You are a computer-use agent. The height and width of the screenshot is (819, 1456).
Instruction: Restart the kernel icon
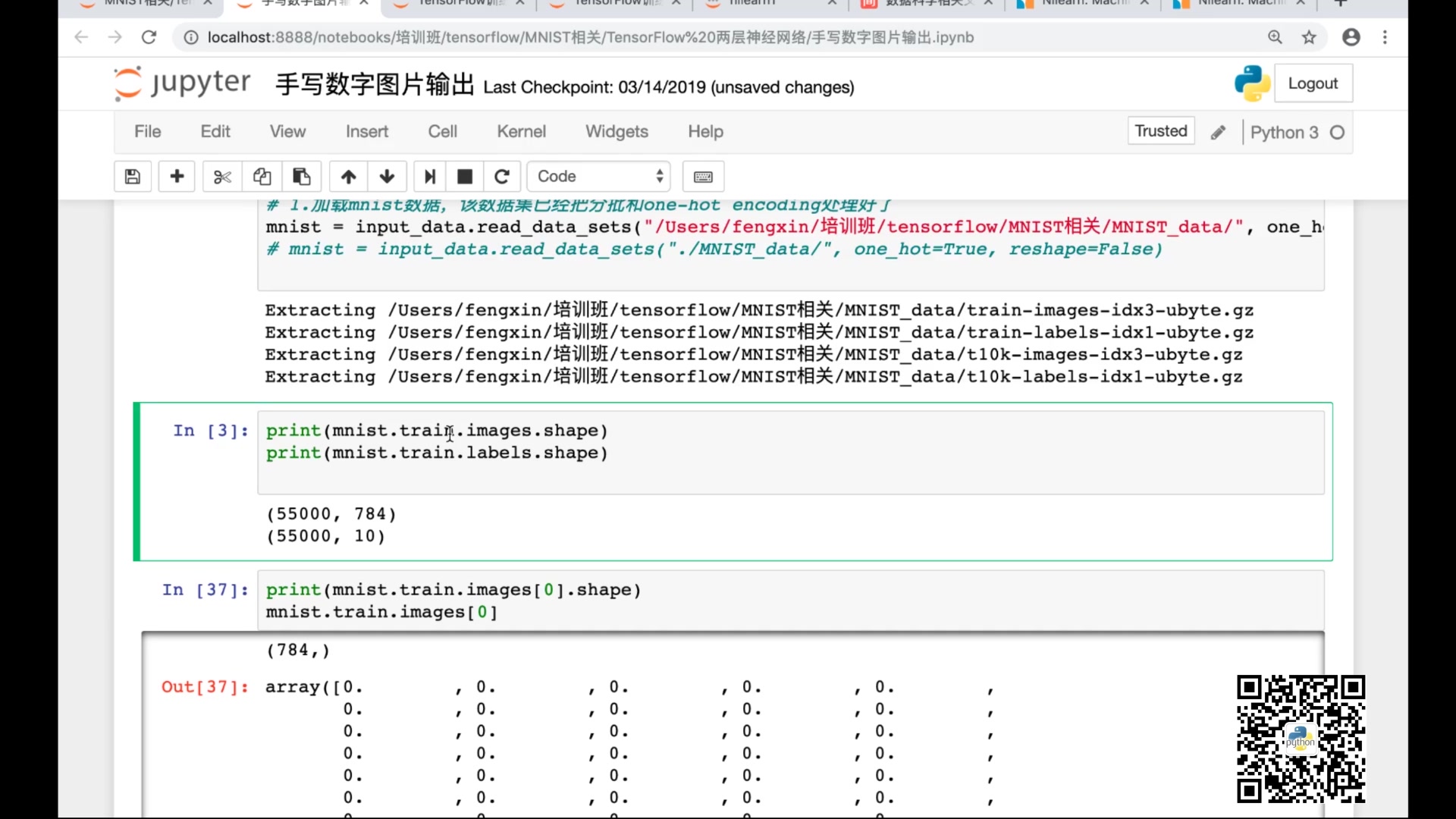[x=502, y=177]
